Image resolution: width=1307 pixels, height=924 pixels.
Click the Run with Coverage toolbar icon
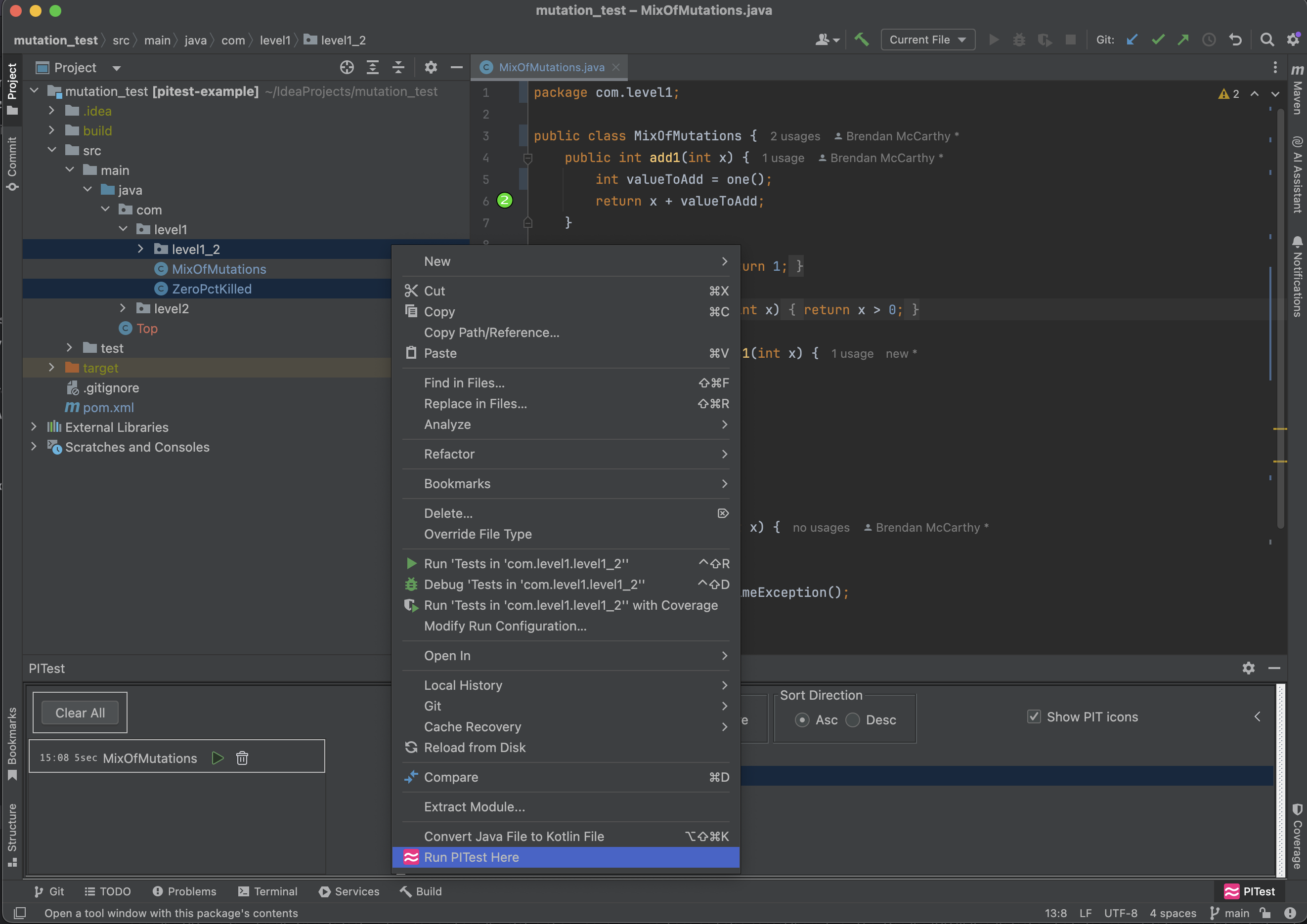1045,40
